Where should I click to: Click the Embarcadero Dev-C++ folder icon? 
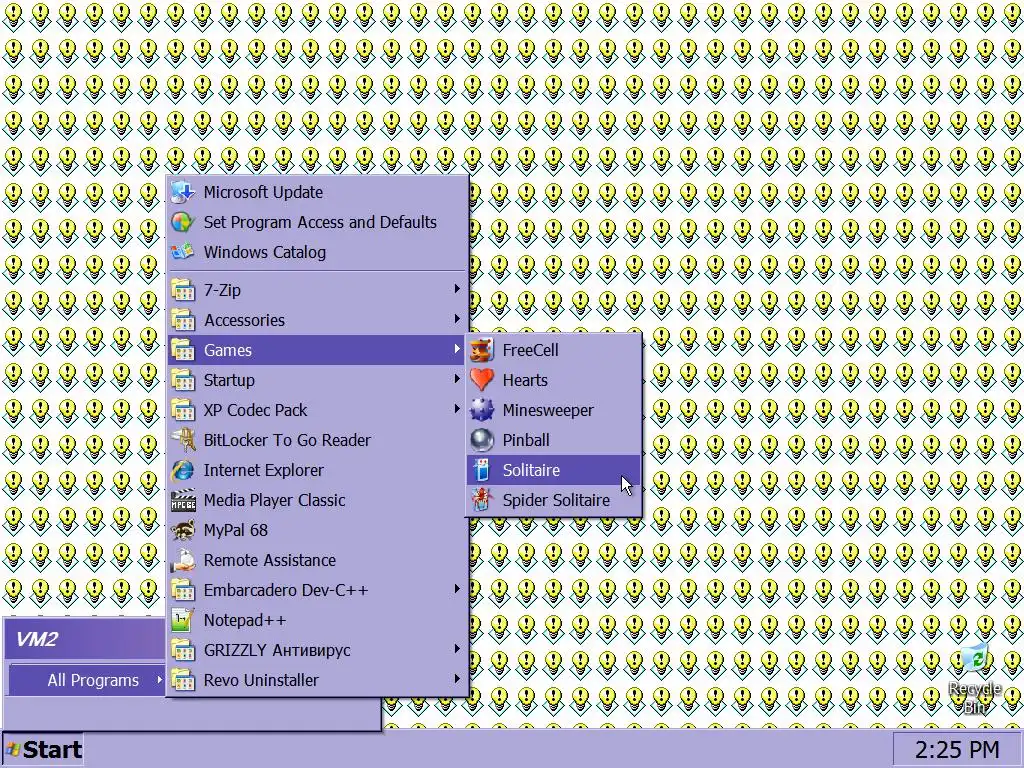pos(183,590)
